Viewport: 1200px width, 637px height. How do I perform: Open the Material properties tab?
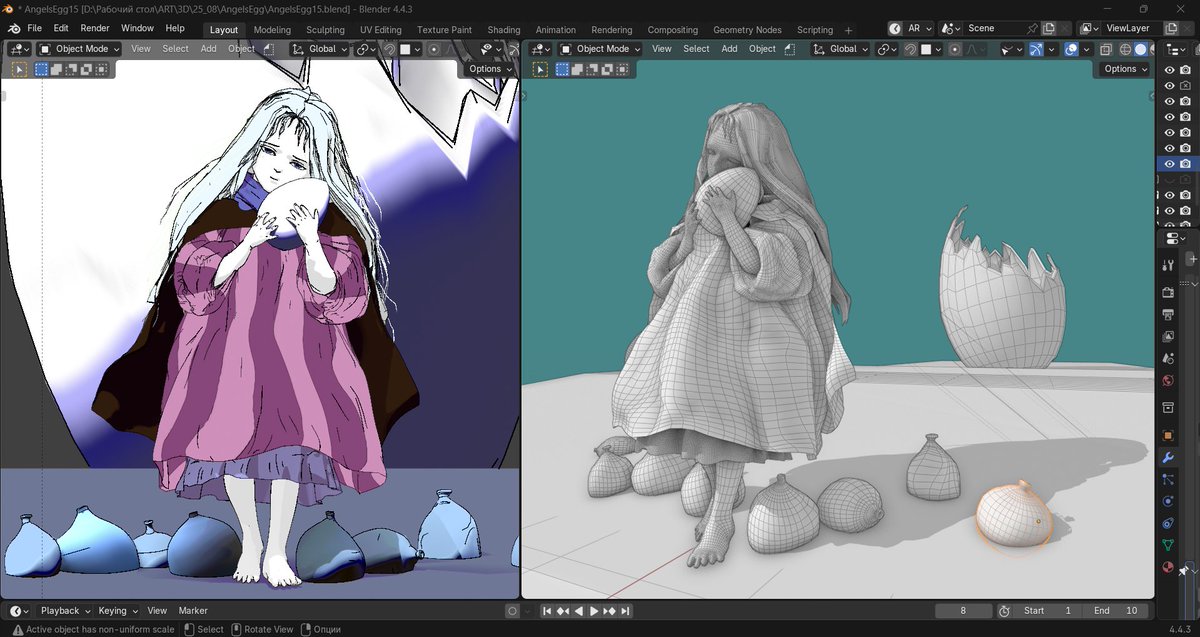pos(1167,567)
